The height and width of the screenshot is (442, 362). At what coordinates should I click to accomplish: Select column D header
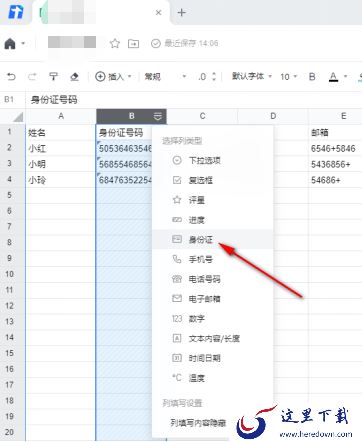tap(273, 116)
